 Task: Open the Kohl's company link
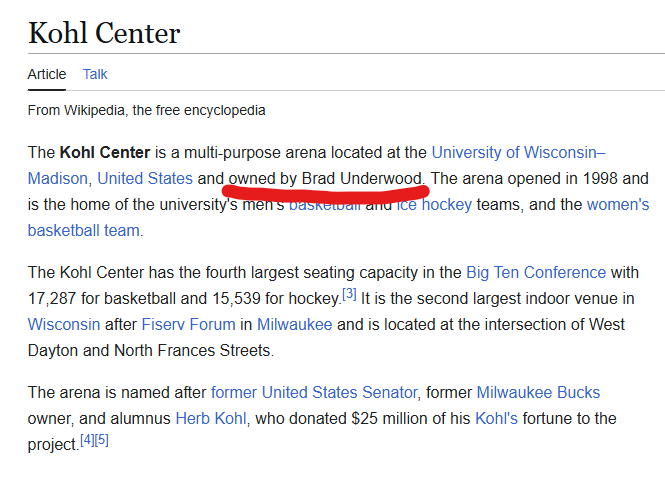496,418
